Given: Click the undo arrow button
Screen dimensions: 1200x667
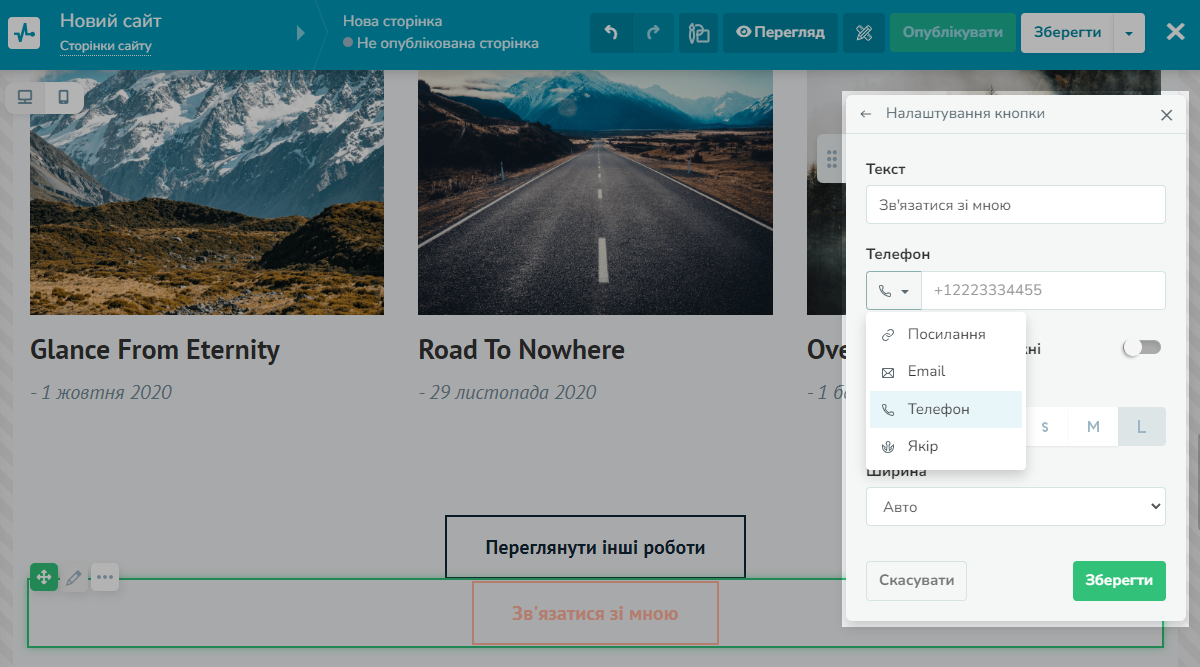Looking at the screenshot, I should pyautogui.click(x=611, y=32).
